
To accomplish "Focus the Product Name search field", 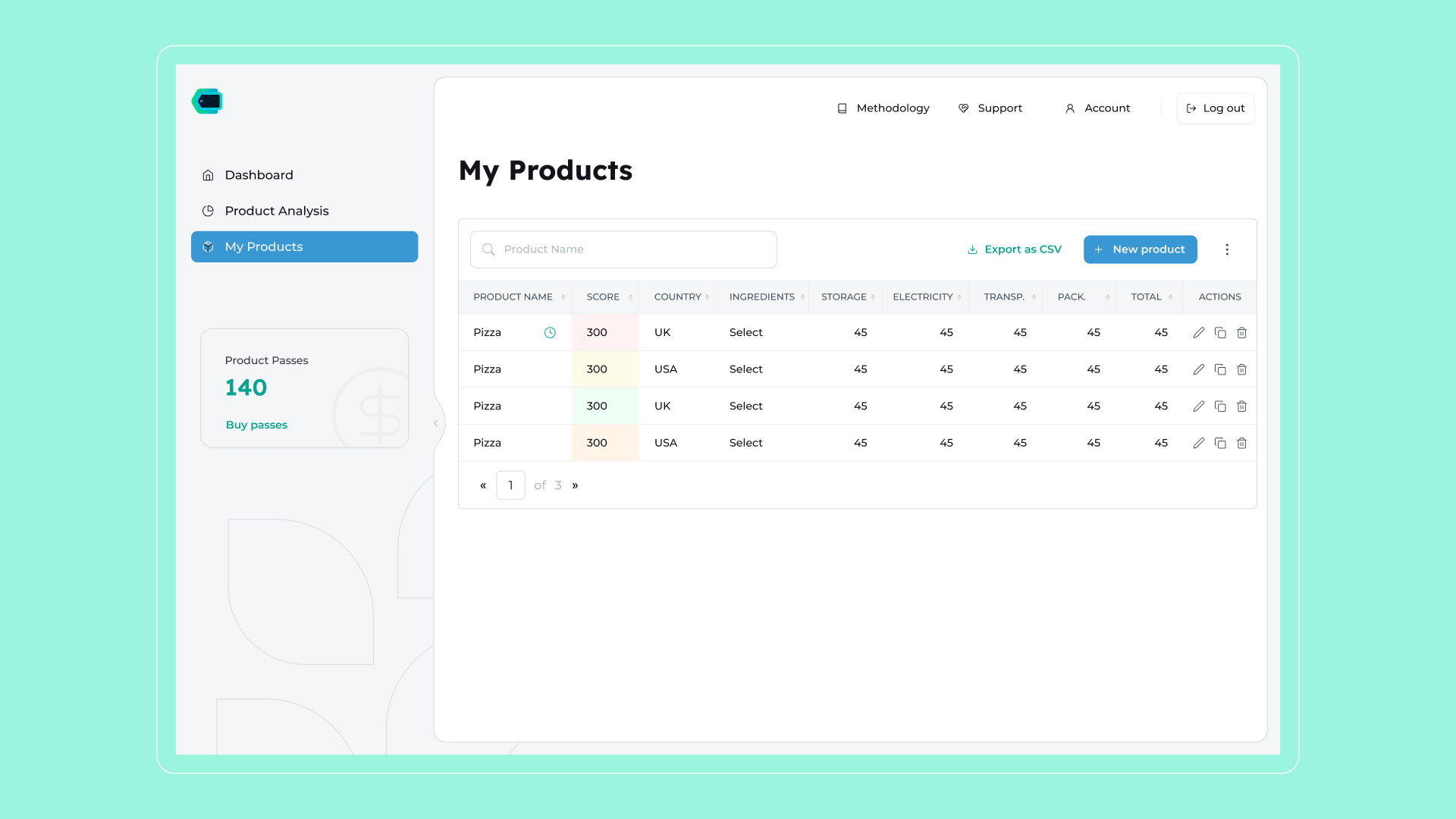I will (x=623, y=249).
